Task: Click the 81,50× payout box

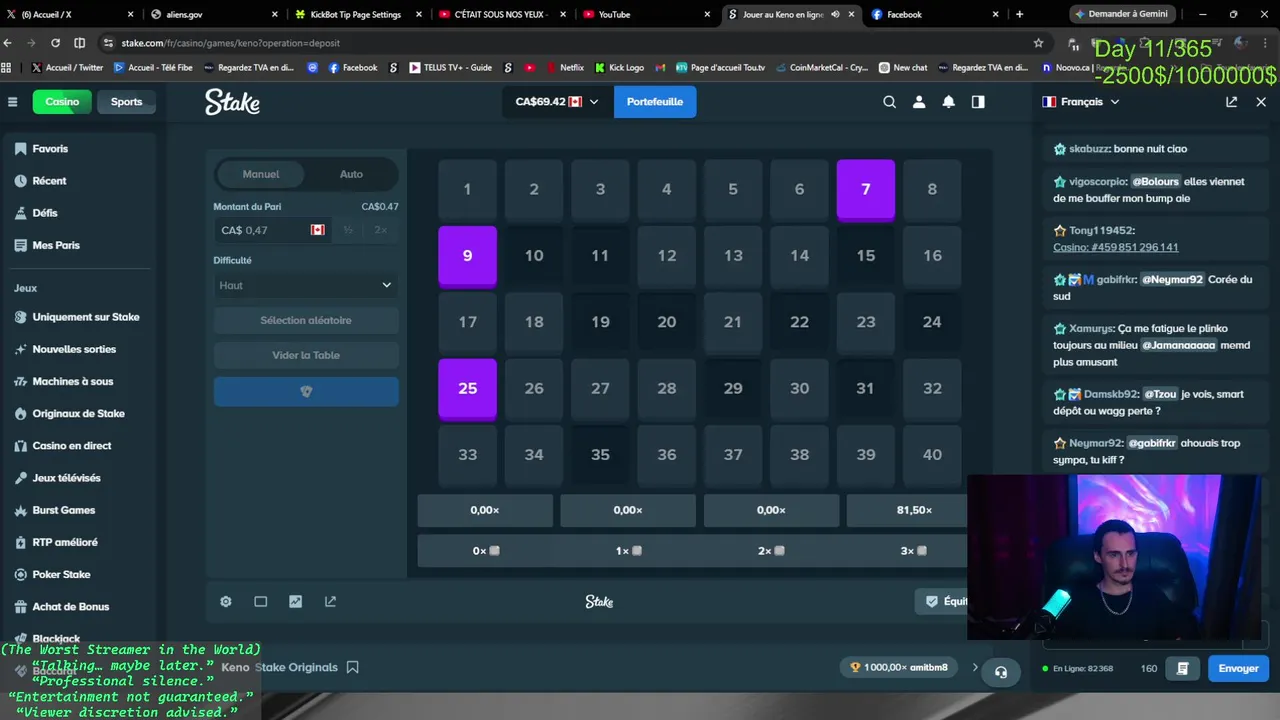Action: [x=914, y=510]
